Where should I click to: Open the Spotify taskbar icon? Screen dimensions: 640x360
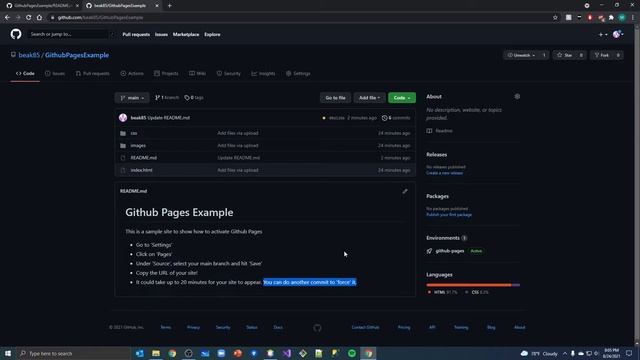(x=352, y=353)
